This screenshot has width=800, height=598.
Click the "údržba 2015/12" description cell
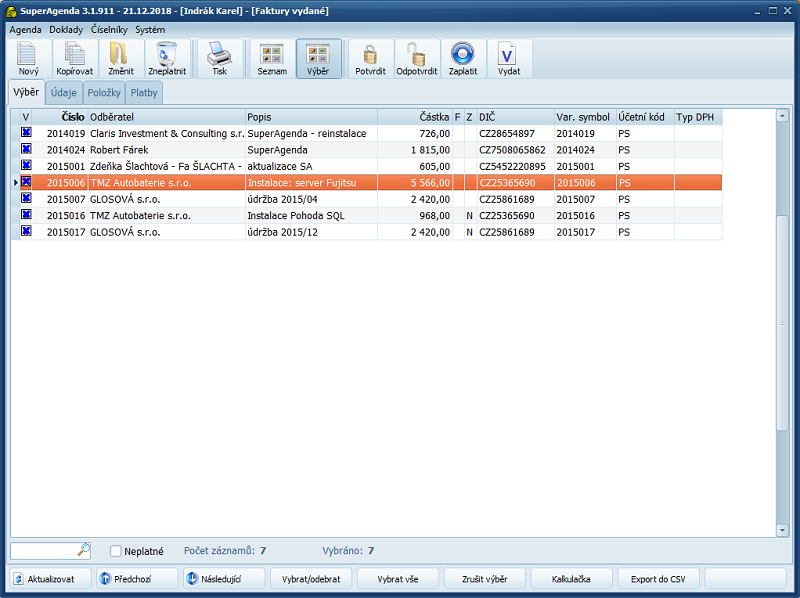(311, 232)
